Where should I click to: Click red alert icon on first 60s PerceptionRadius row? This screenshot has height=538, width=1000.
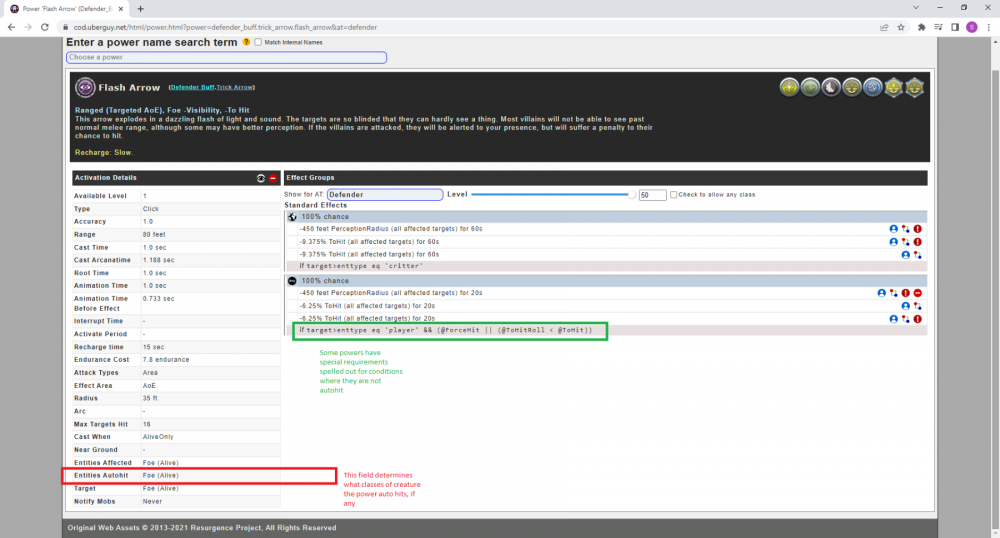tap(917, 229)
